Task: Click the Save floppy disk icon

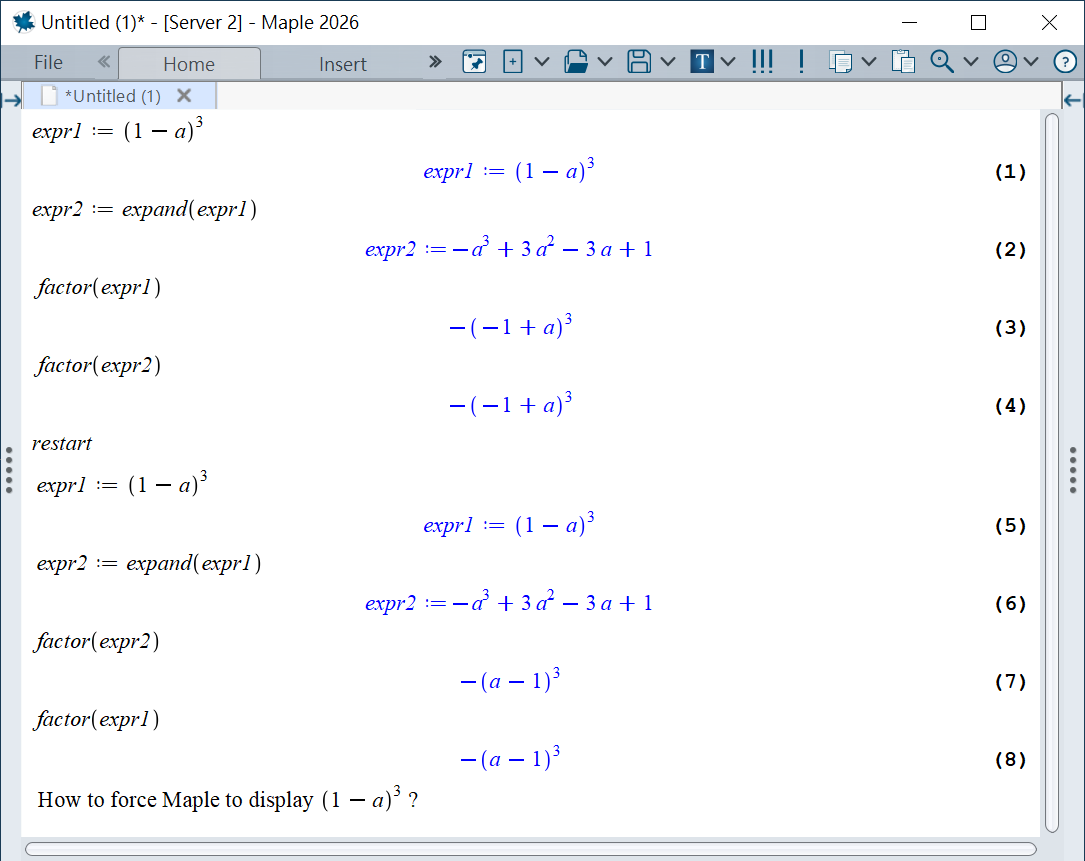Action: [x=639, y=62]
